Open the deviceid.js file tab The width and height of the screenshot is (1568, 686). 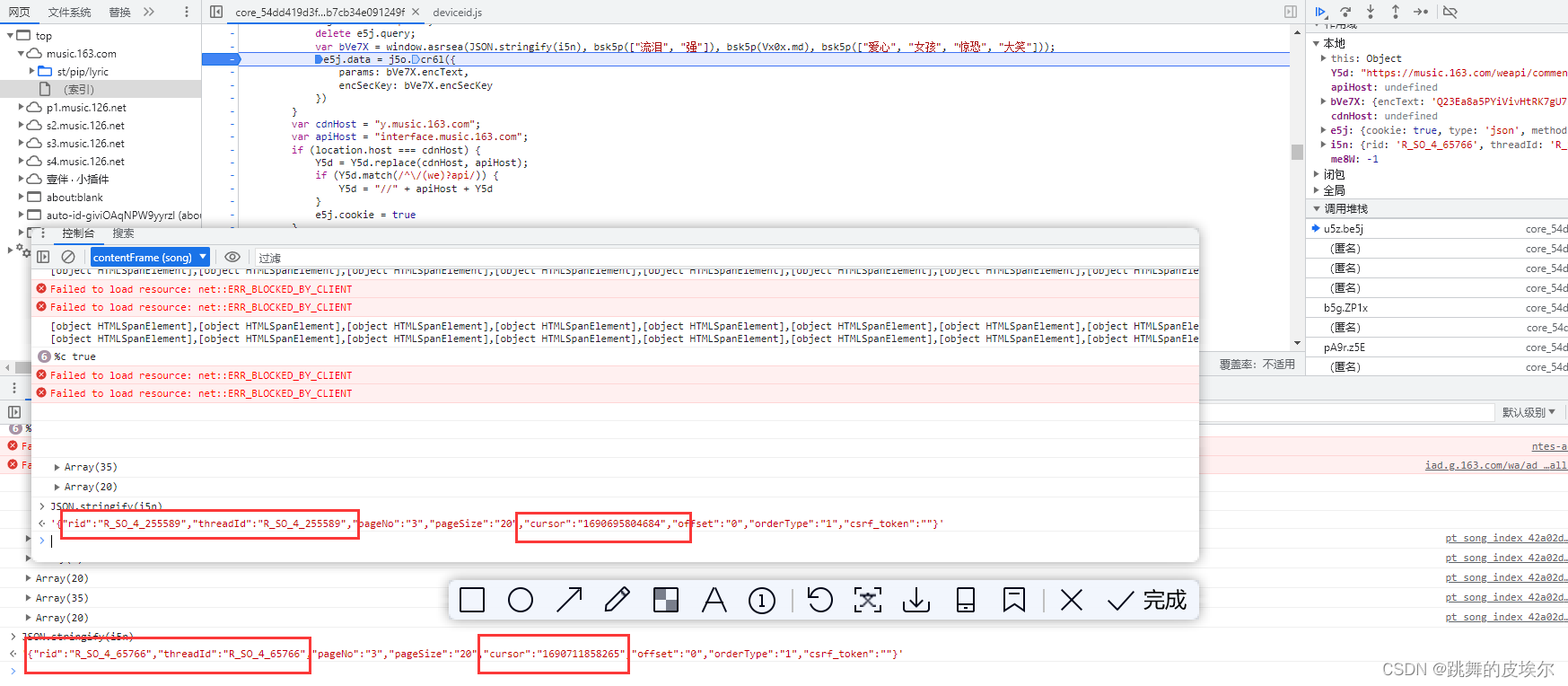pyautogui.click(x=458, y=12)
